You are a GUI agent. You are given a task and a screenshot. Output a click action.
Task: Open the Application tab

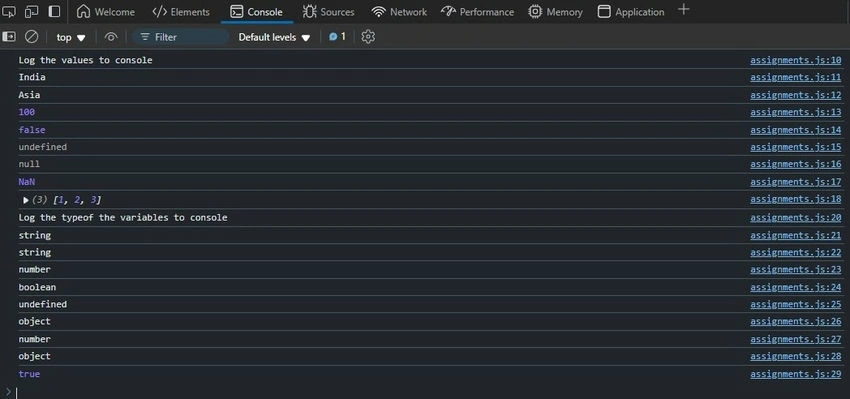pyautogui.click(x=630, y=11)
